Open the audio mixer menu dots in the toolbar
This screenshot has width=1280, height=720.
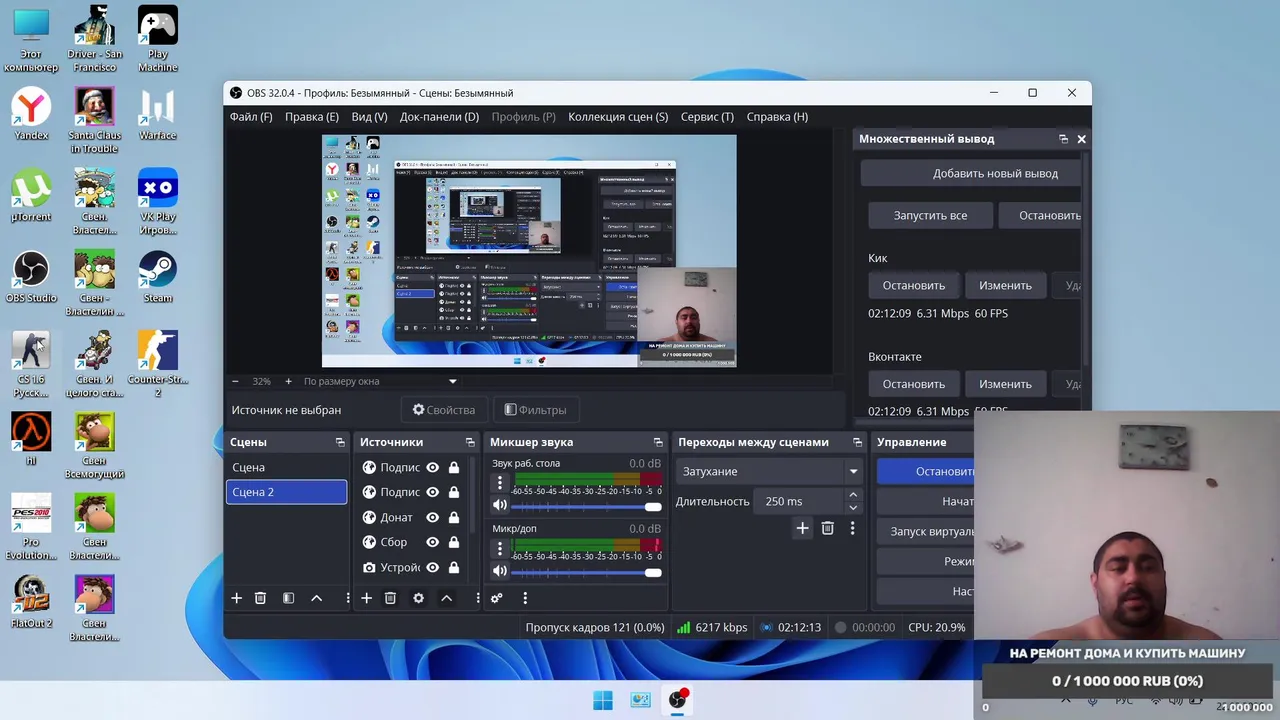[525, 598]
